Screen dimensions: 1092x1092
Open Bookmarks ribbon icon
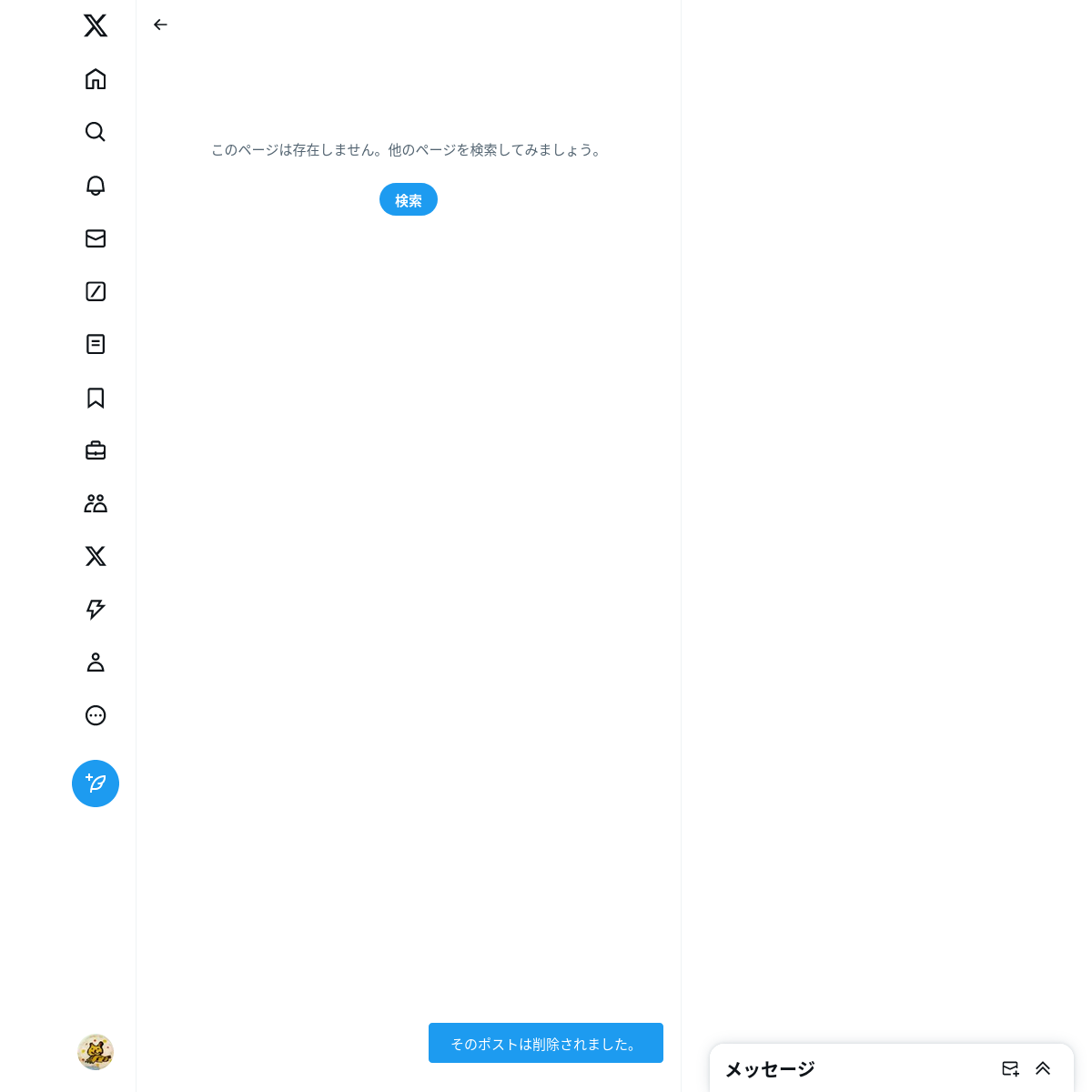(96, 398)
